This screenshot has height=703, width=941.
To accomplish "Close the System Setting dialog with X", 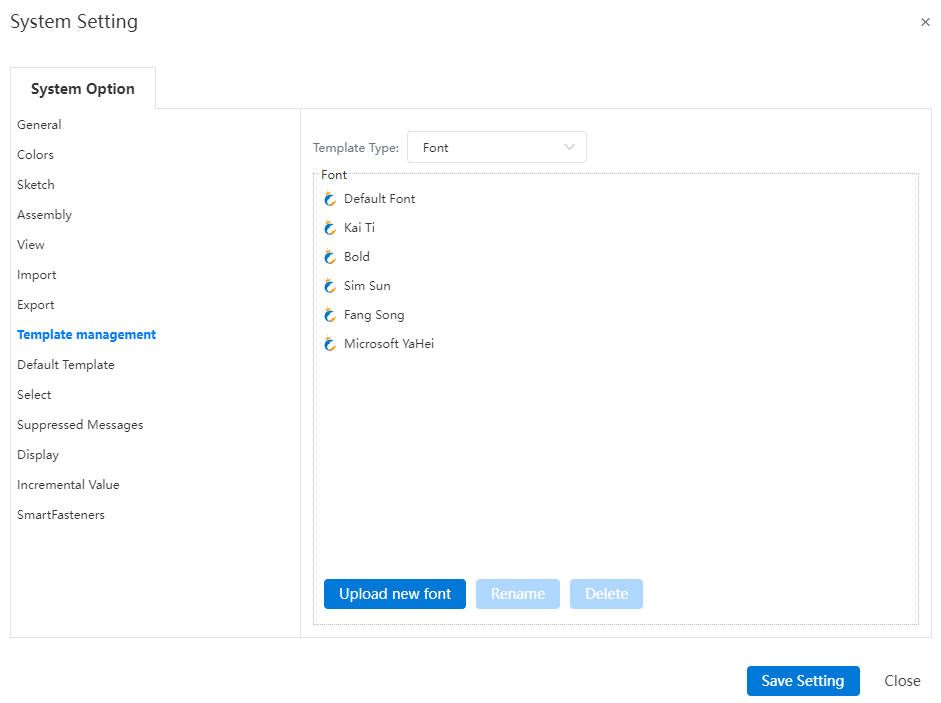I will click(x=925, y=22).
